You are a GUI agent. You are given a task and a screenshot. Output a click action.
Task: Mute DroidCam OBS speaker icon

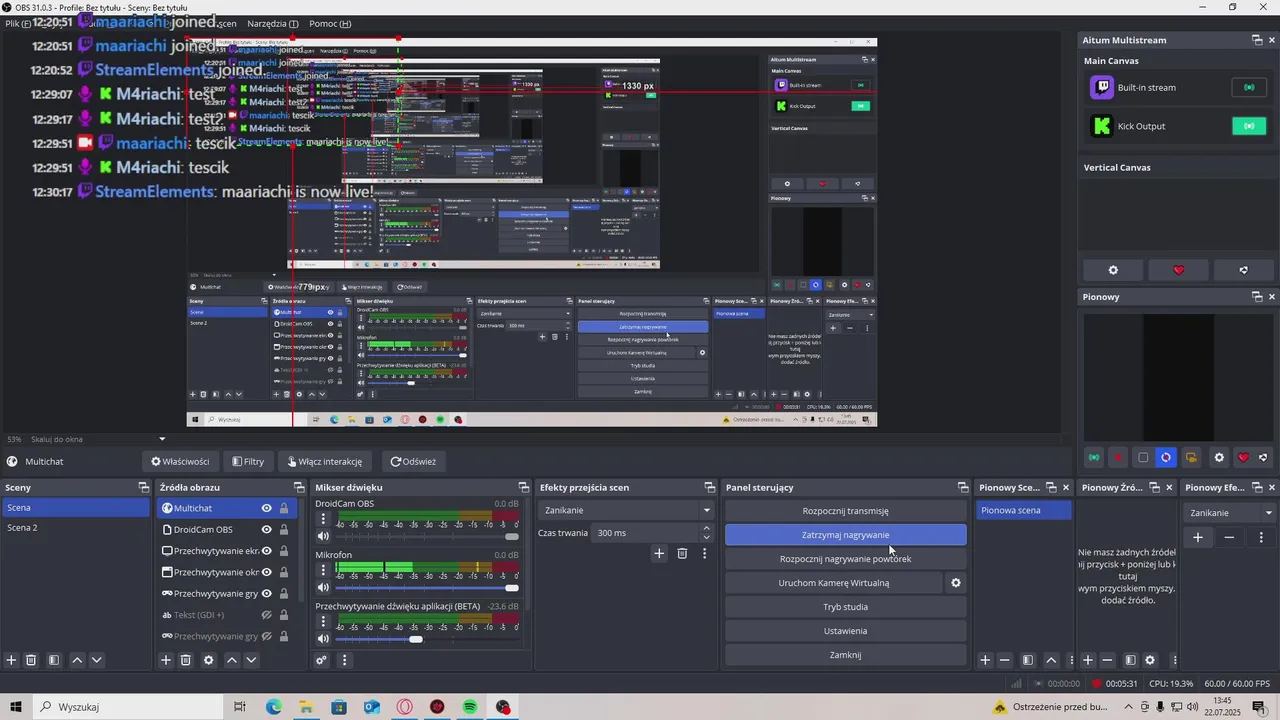pos(323,537)
